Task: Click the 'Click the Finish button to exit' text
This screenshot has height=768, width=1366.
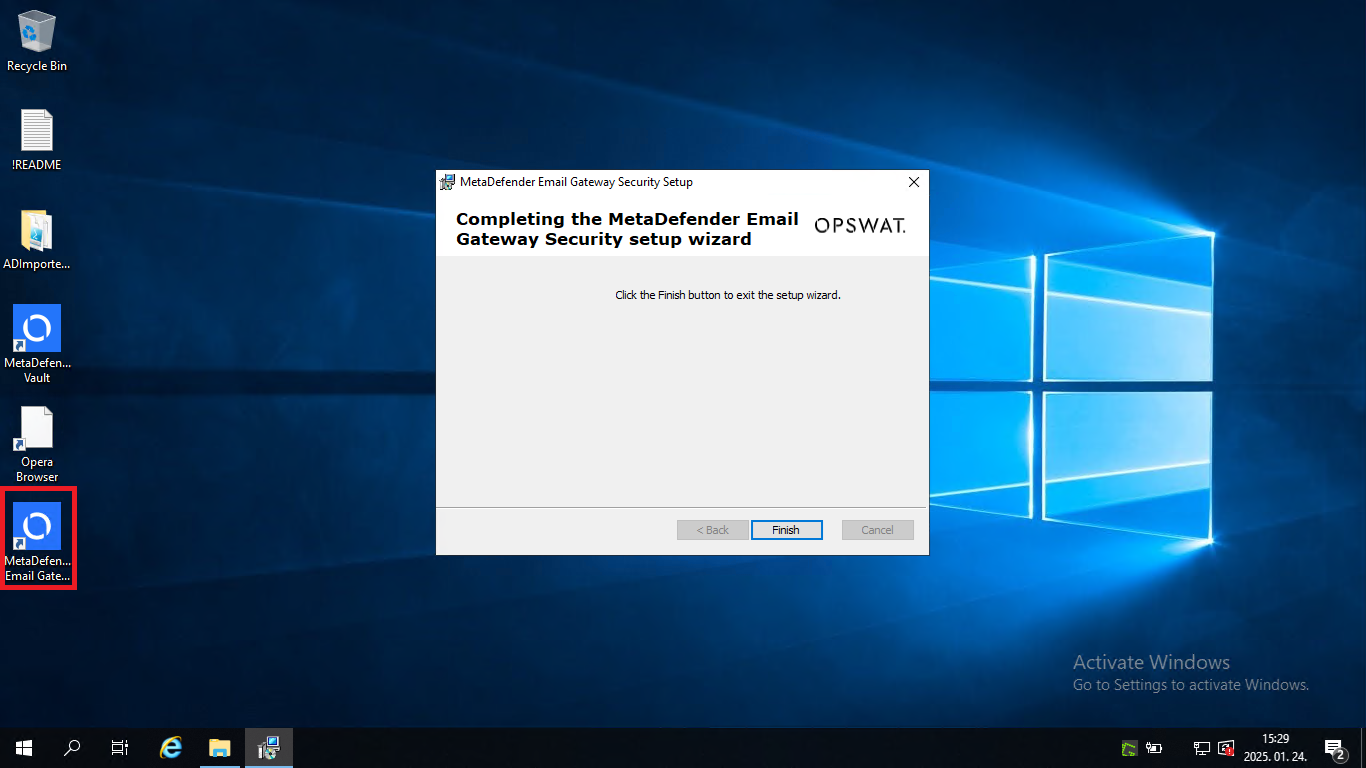Action: [x=728, y=295]
